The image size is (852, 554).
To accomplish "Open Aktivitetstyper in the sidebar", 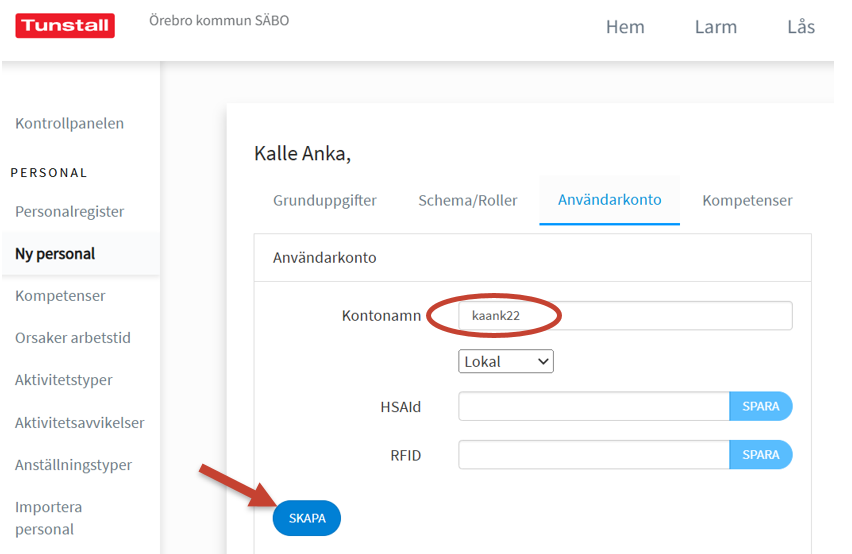I will 64,380.
